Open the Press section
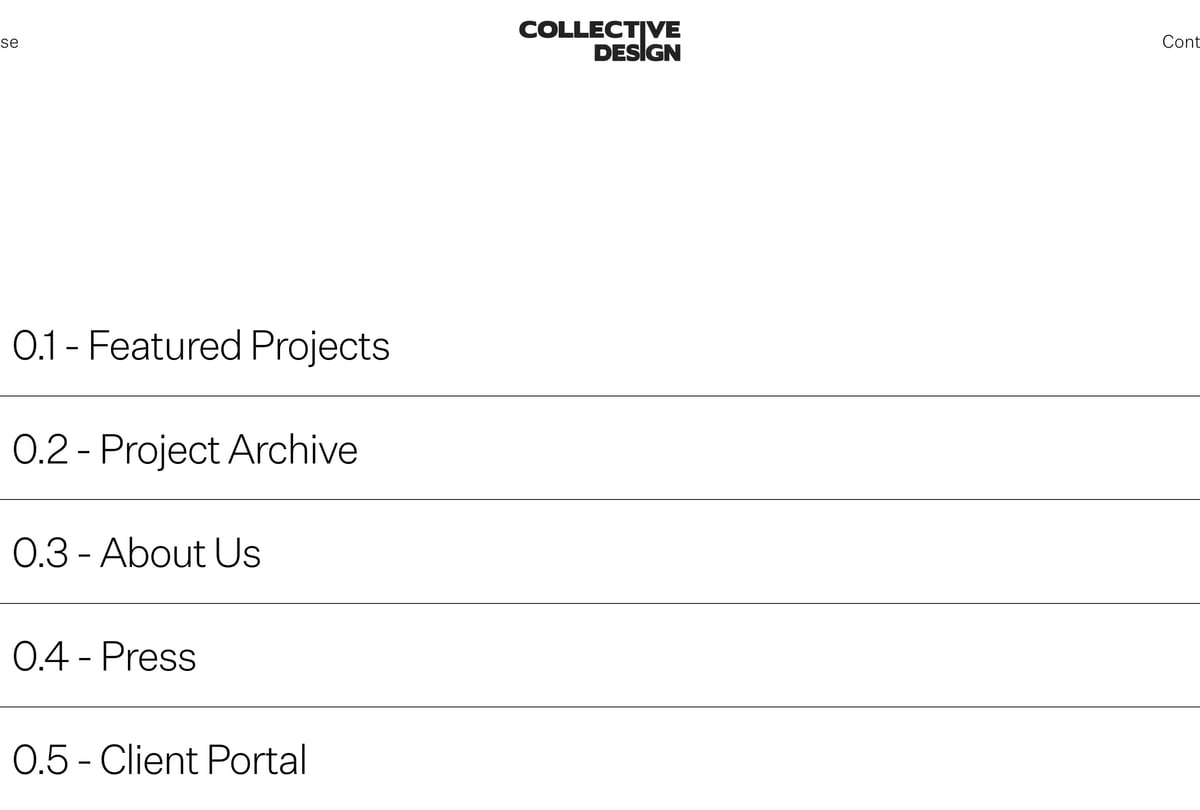1200x810 pixels. tap(104, 658)
